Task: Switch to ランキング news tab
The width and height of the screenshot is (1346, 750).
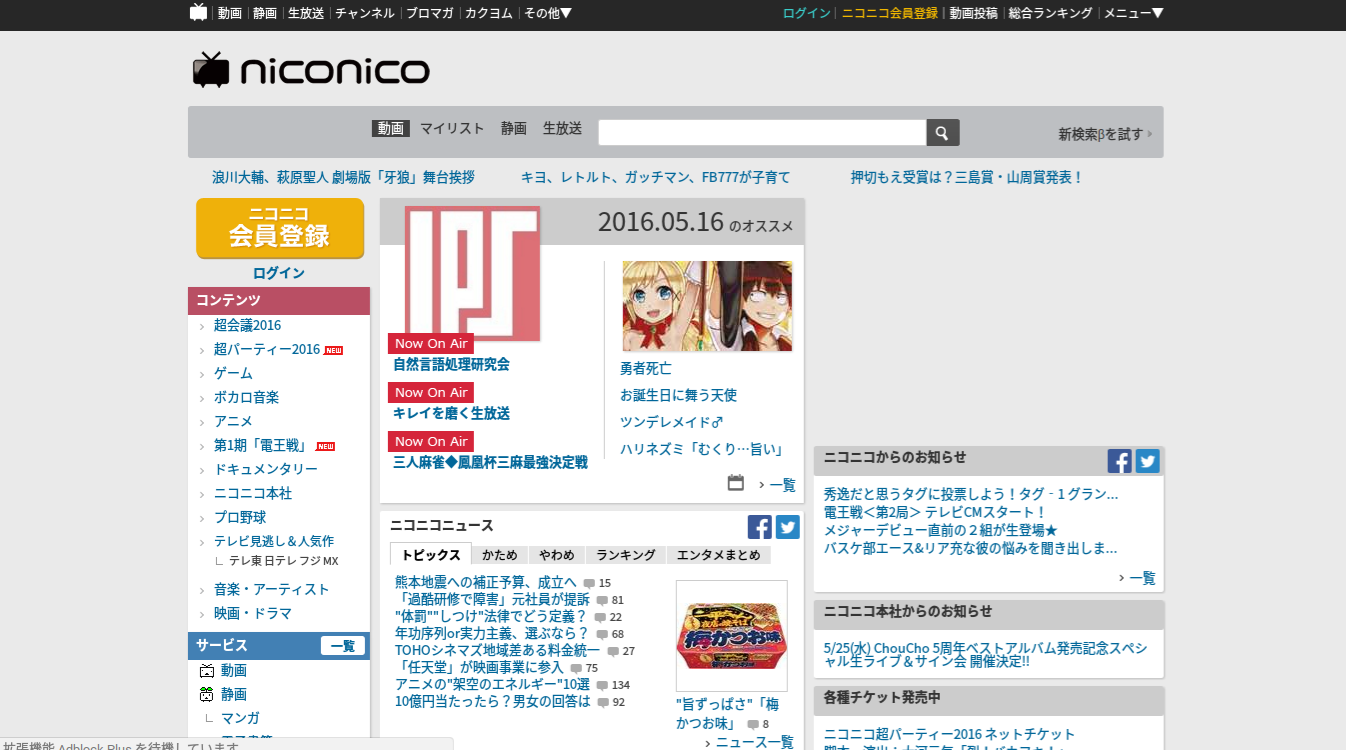Action: (626, 555)
